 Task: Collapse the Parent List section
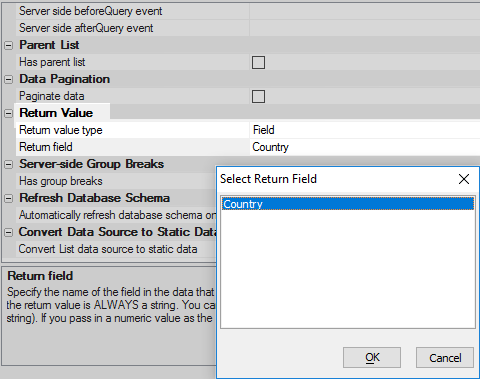pos(8,45)
